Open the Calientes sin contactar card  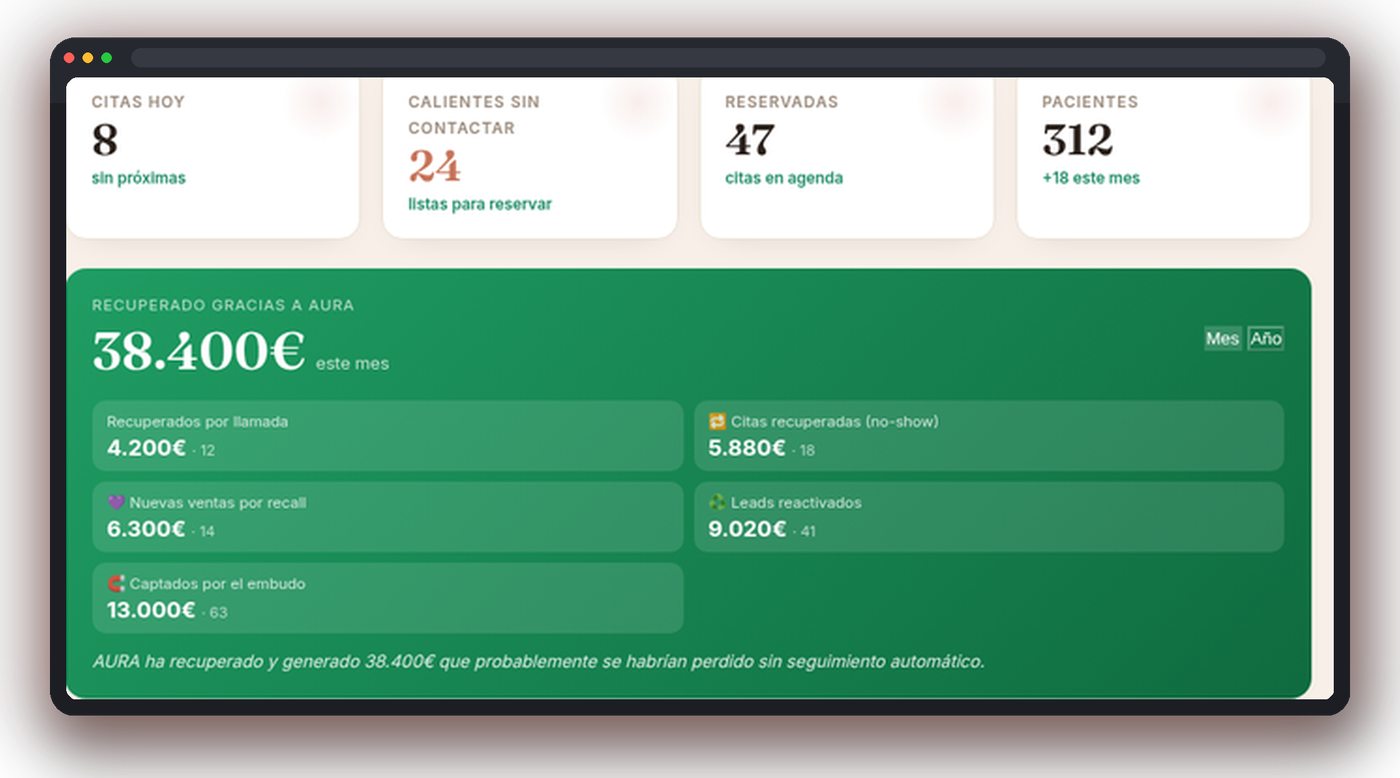(x=530, y=158)
